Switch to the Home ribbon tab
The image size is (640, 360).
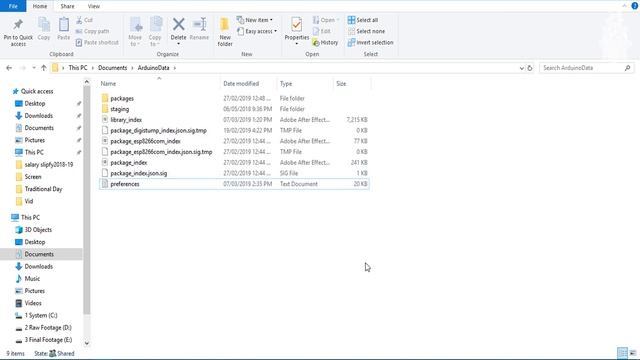click(40, 6)
